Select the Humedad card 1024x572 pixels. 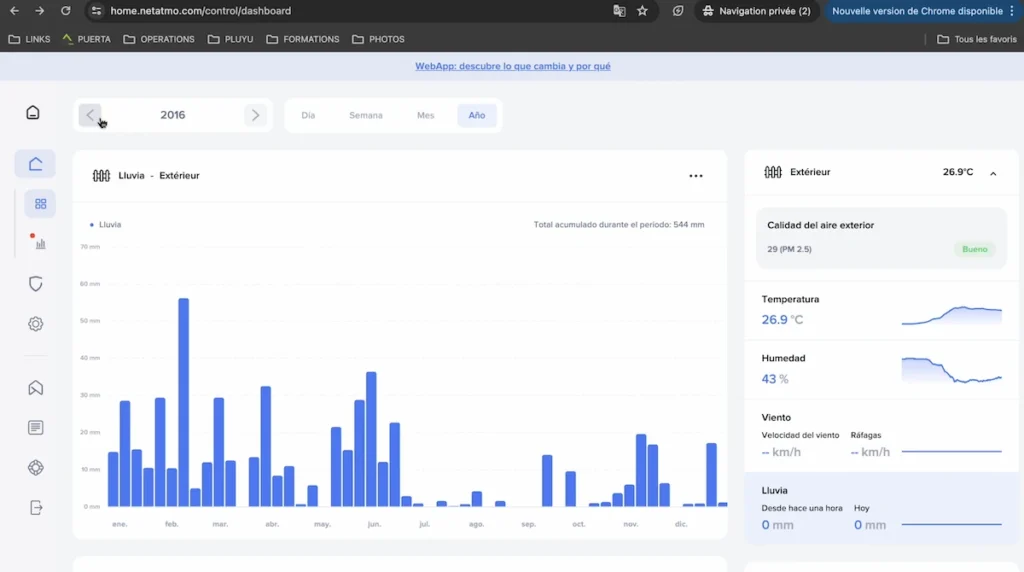[881, 369]
